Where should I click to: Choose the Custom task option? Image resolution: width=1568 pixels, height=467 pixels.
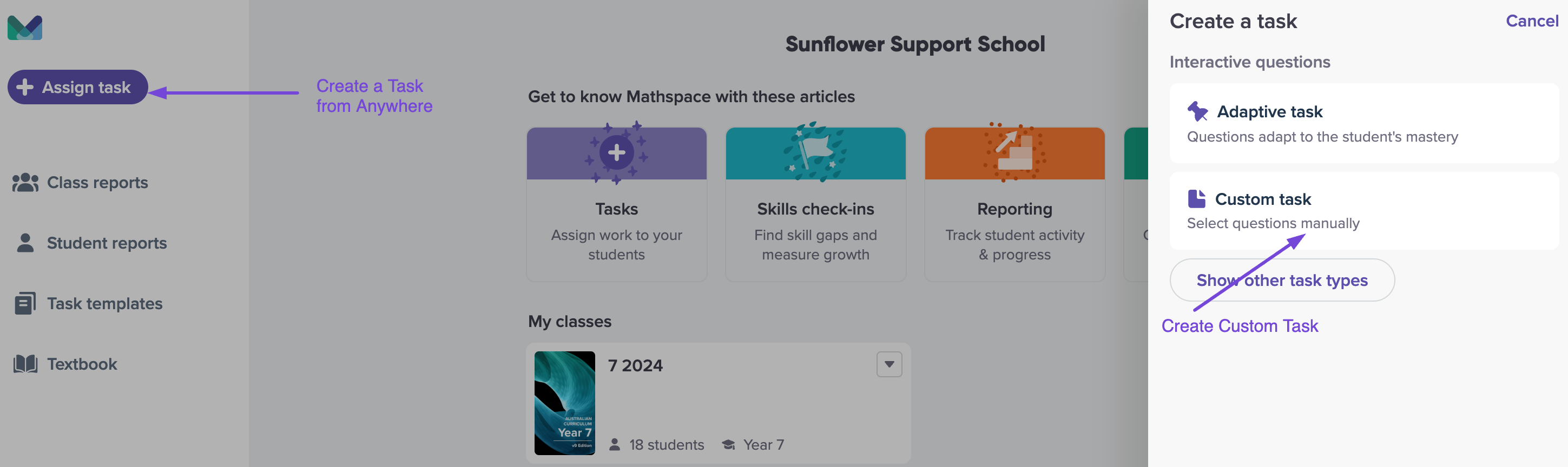point(1363,210)
